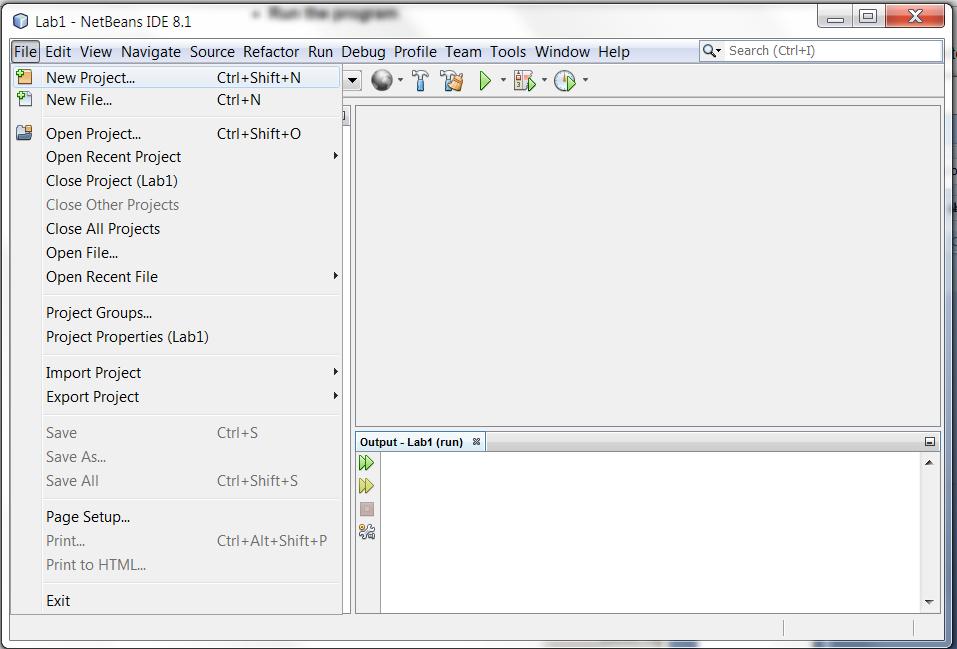Screen dimensions: 957x649
Task: Open the Debug menu
Action: click(363, 52)
